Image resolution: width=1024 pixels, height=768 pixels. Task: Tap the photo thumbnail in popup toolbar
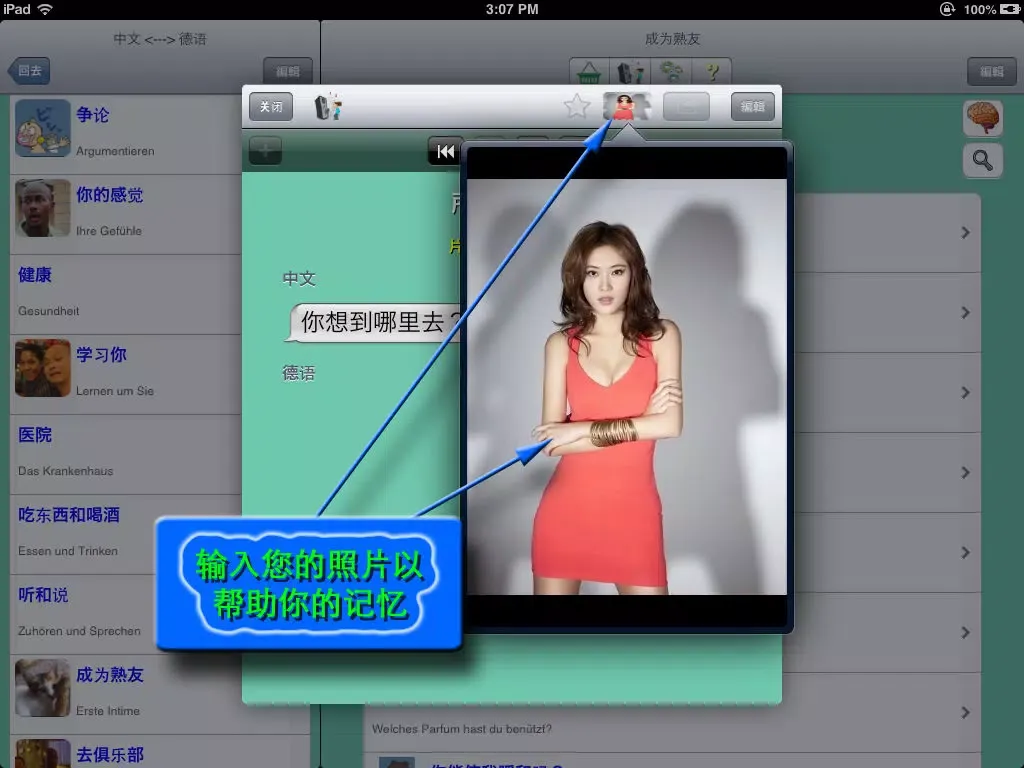pyautogui.click(x=626, y=106)
